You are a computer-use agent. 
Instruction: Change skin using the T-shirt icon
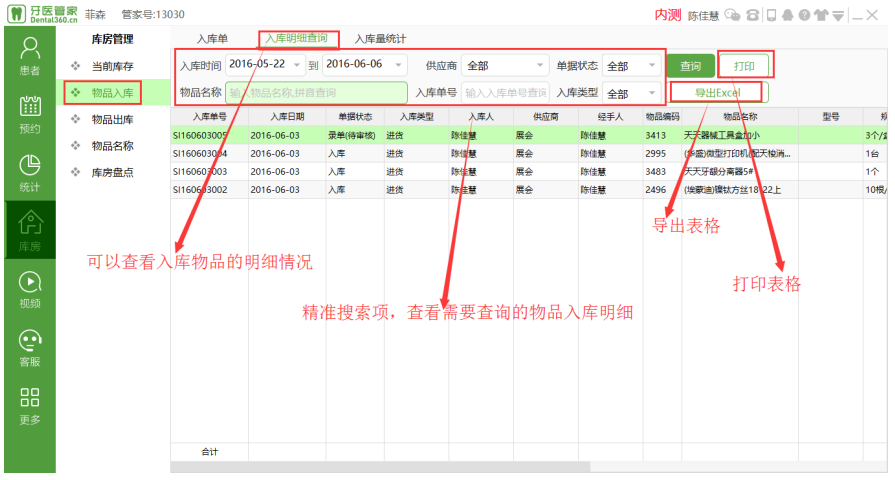[x=821, y=15]
